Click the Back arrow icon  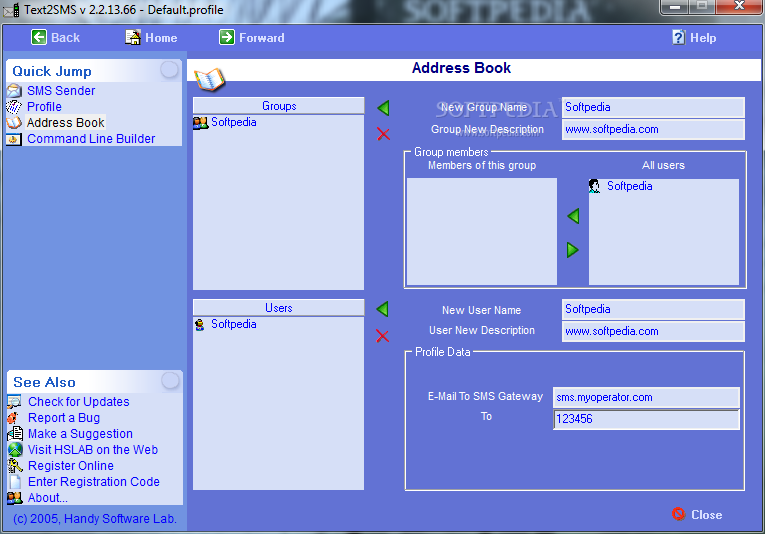coord(39,37)
